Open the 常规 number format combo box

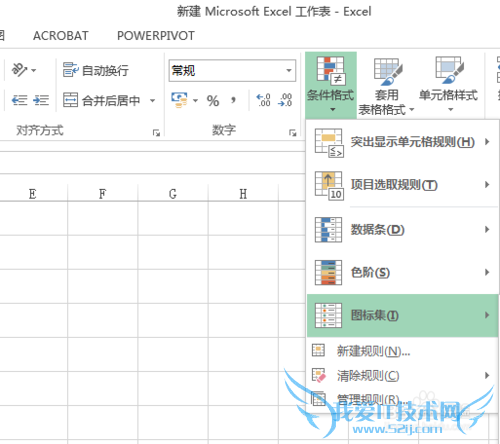tap(232, 70)
